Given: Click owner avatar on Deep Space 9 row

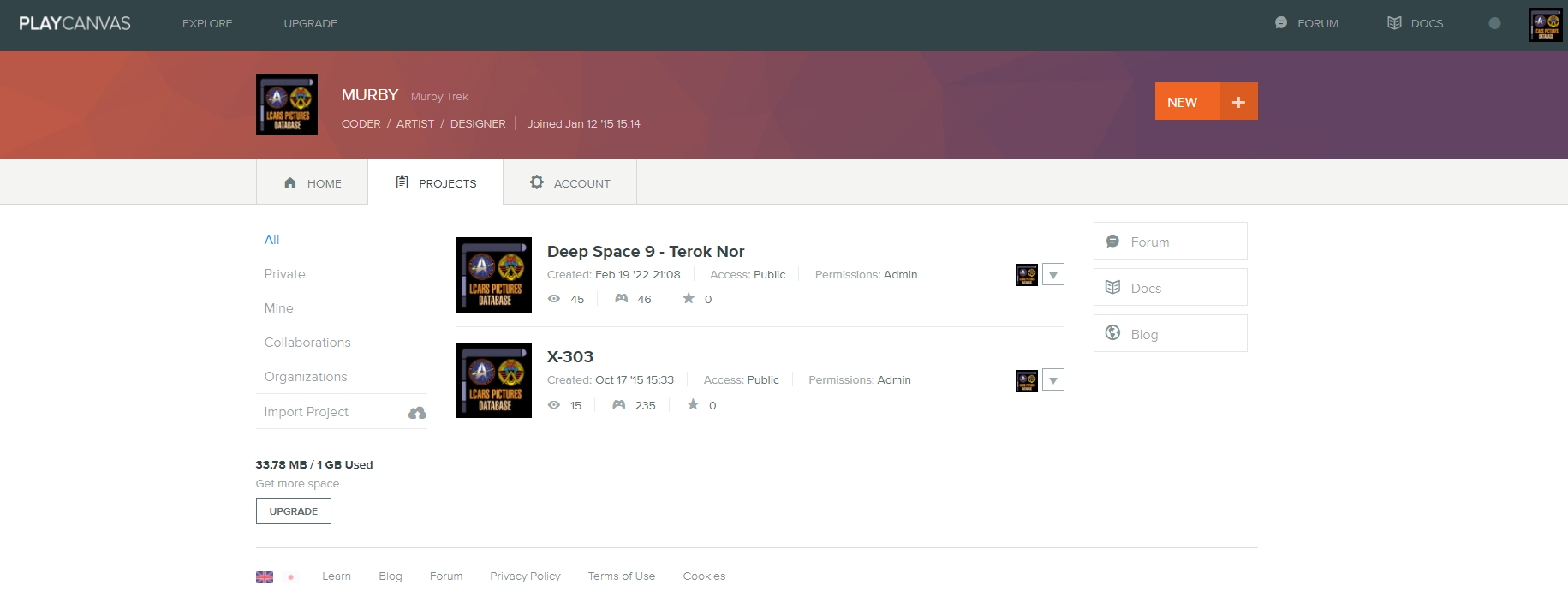Looking at the screenshot, I should pos(1027,275).
